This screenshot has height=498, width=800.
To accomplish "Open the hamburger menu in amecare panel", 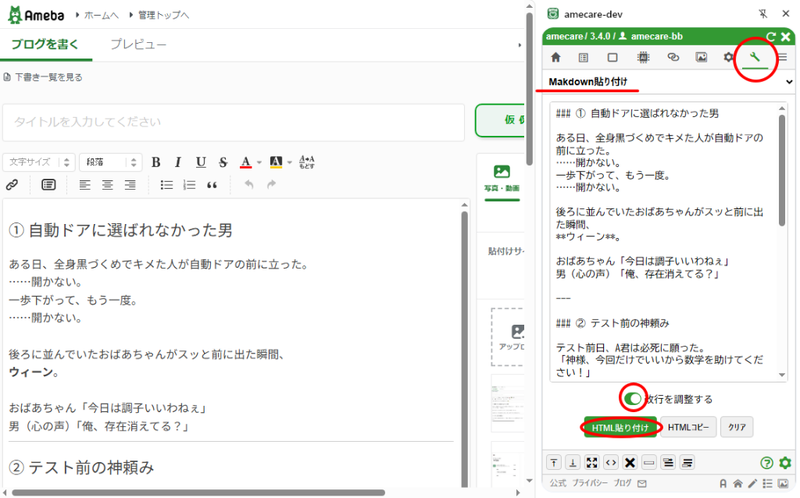I will click(x=783, y=58).
